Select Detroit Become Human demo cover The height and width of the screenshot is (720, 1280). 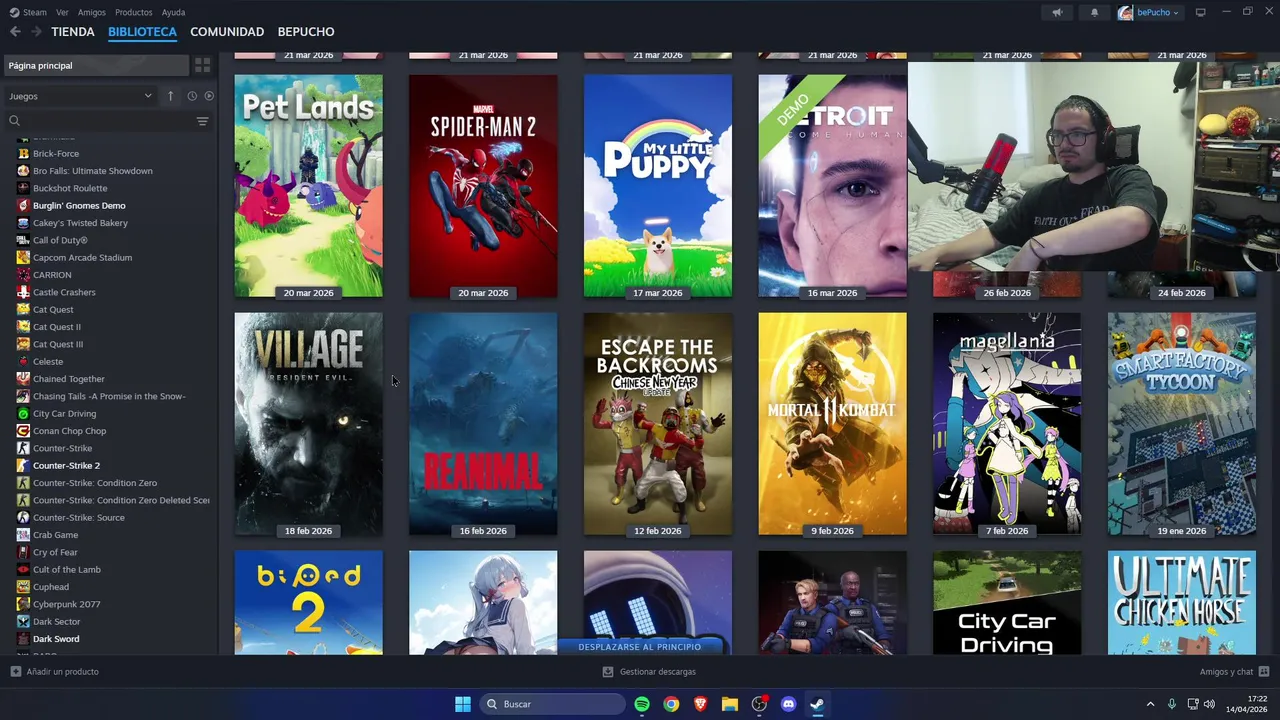(x=832, y=186)
